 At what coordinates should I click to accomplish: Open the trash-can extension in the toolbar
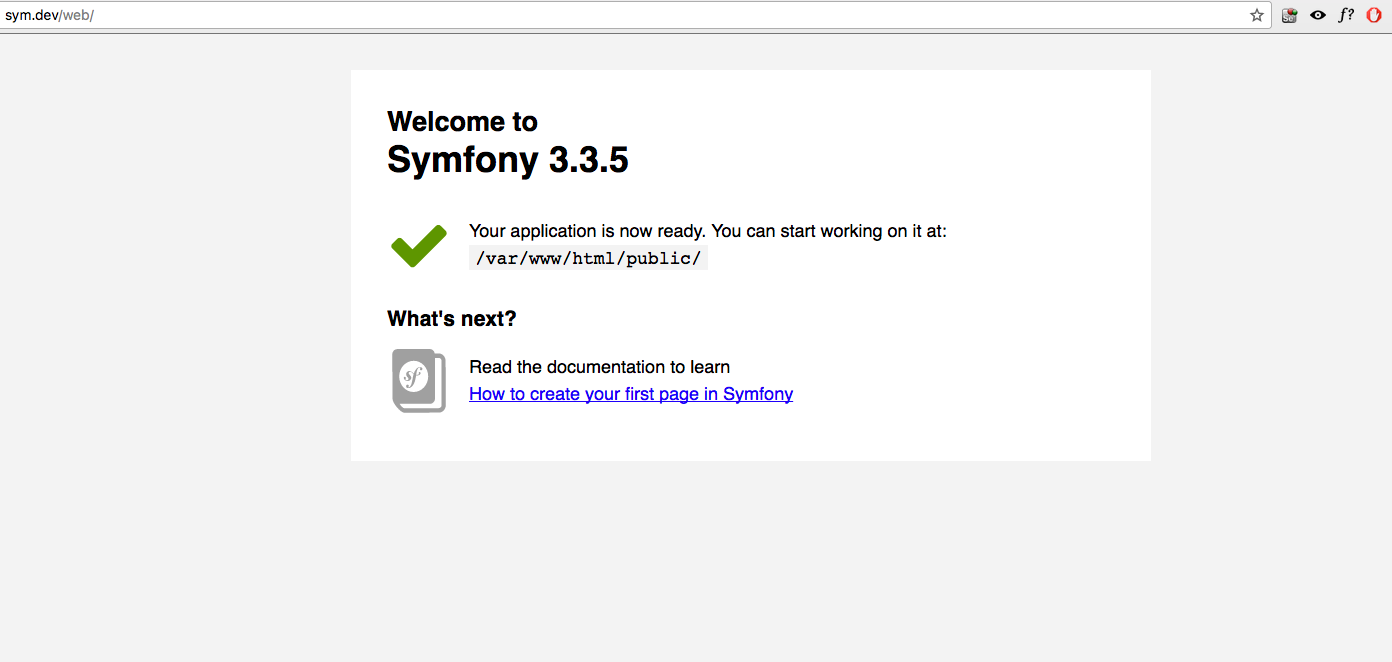coord(1290,15)
